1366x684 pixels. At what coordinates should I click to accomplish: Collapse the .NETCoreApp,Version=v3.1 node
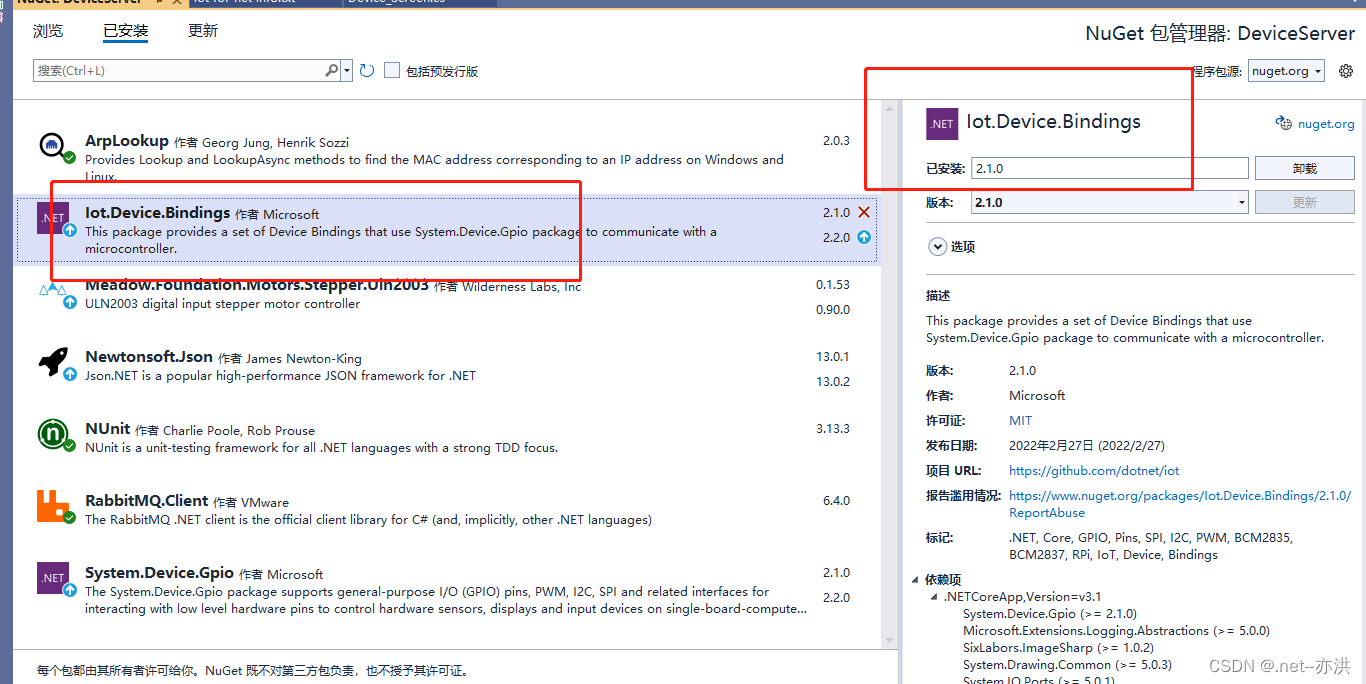click(934, 597)
